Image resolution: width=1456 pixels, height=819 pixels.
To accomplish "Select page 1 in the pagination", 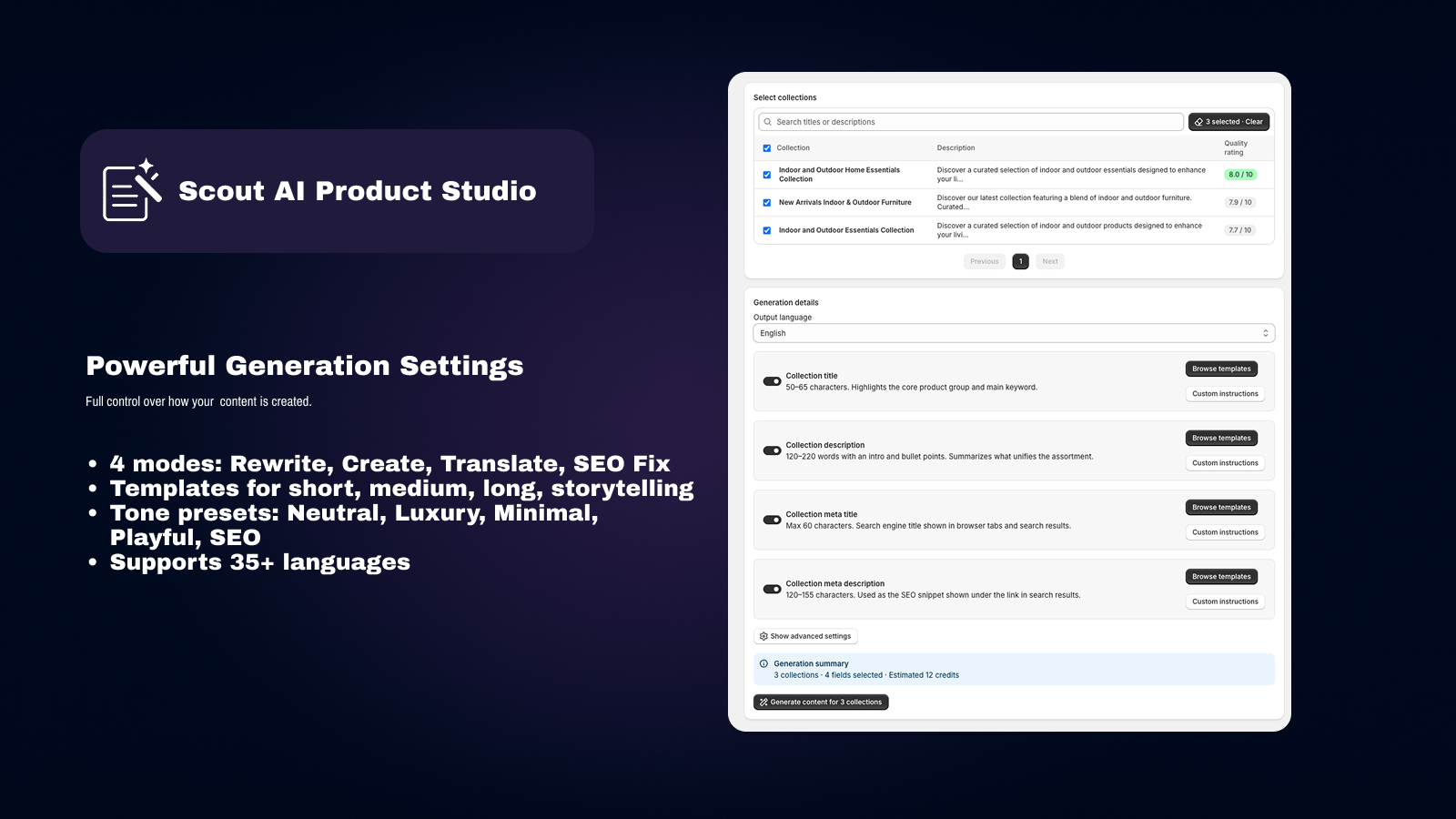I will [1020, 261].
